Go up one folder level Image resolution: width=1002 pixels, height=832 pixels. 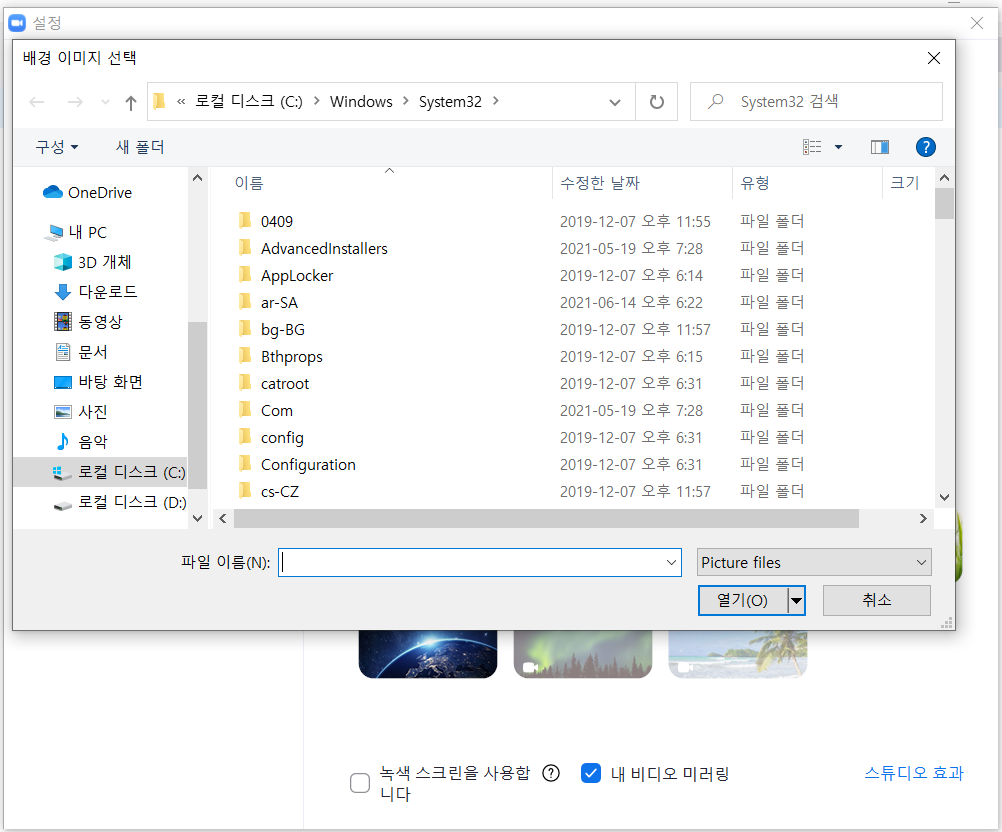131,102
